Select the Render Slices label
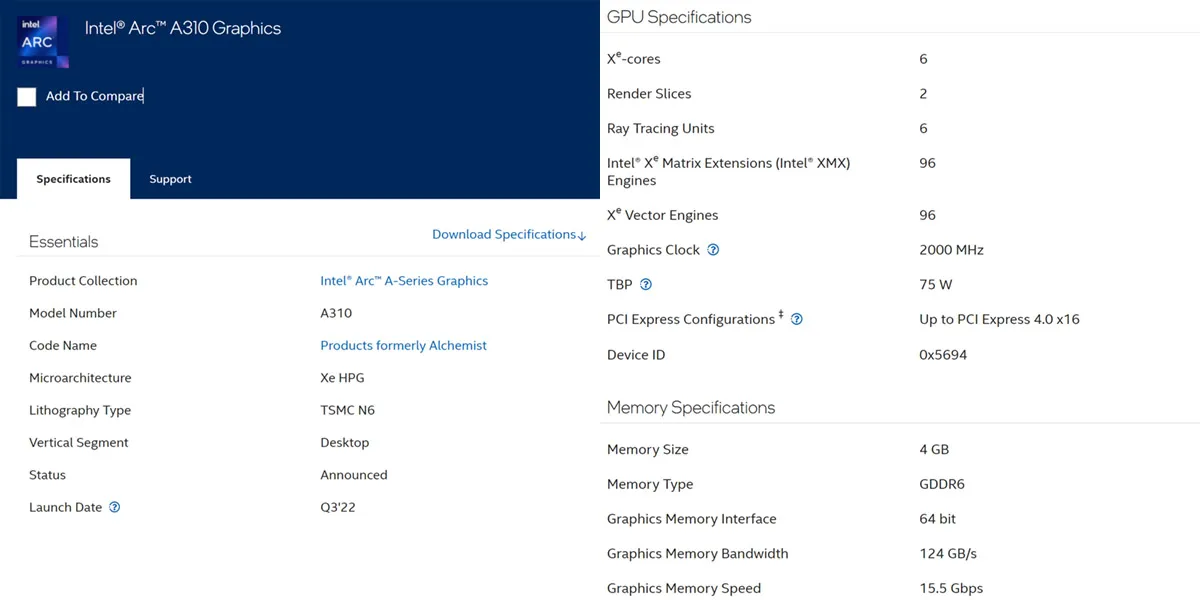Viewport: 1200px width, 600px height. [x=649, y=94]
